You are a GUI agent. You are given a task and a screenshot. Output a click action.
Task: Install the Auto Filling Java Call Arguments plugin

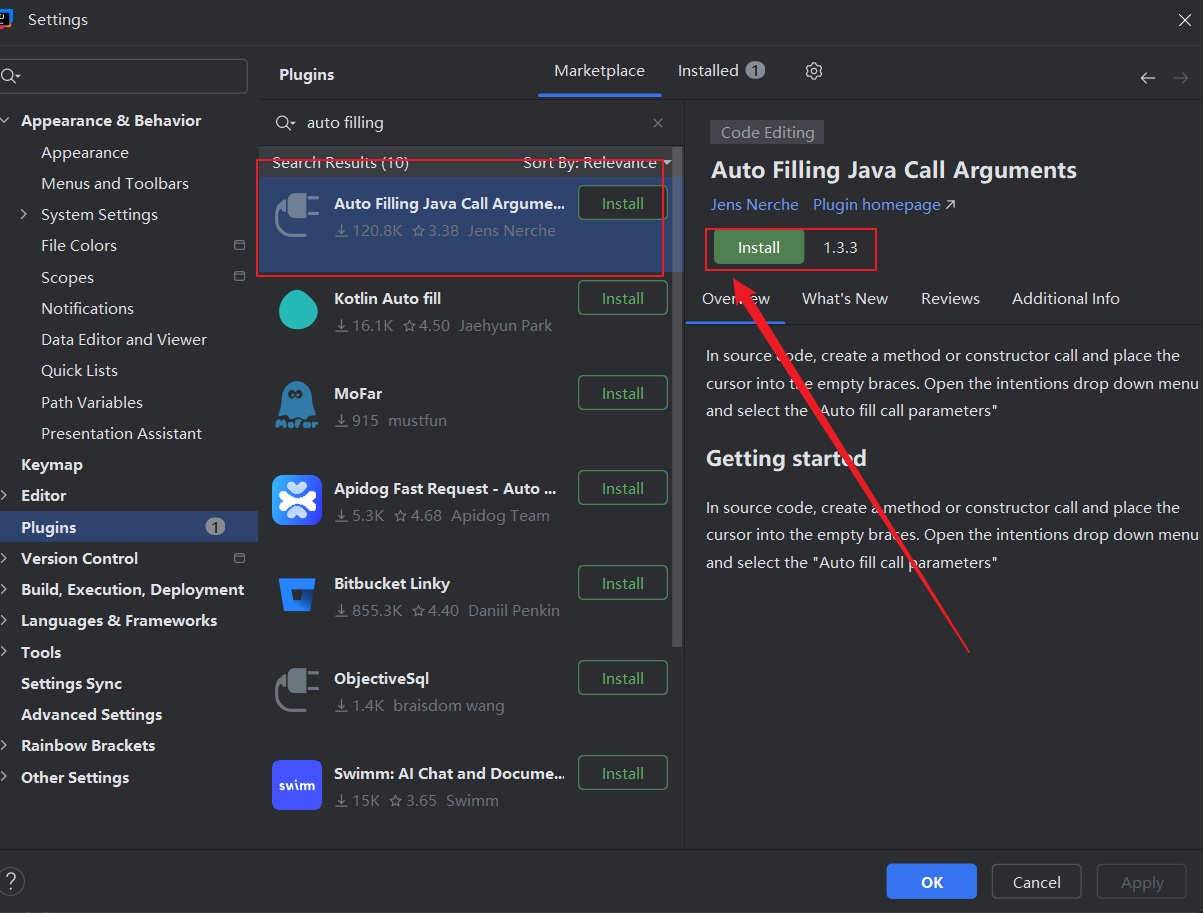pyautogui.click(x=758, y=248)
